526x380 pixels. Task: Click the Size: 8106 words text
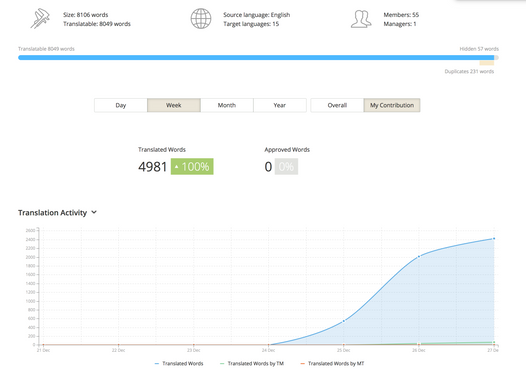coord(86,15)
